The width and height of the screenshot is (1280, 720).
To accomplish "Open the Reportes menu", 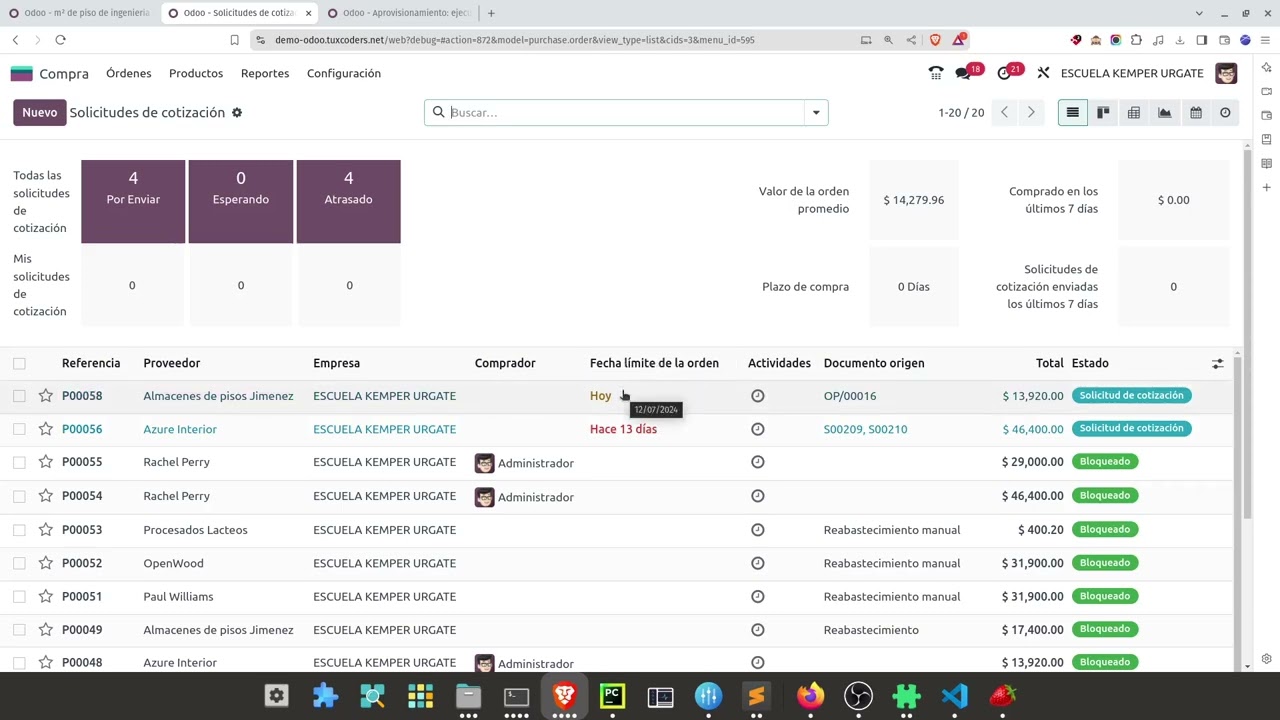I will (x=265, y=73).
